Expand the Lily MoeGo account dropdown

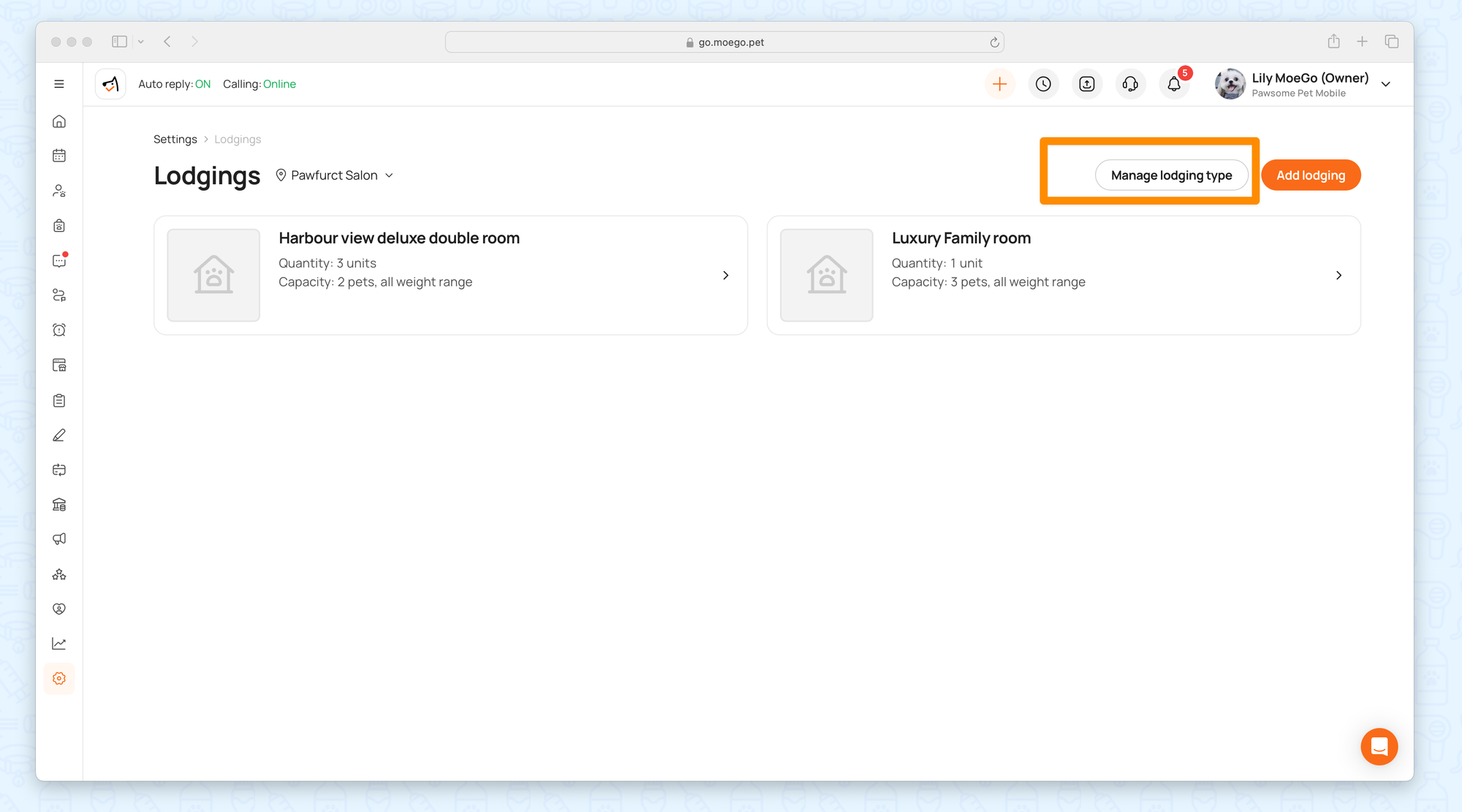click(x=1385, y=84)
